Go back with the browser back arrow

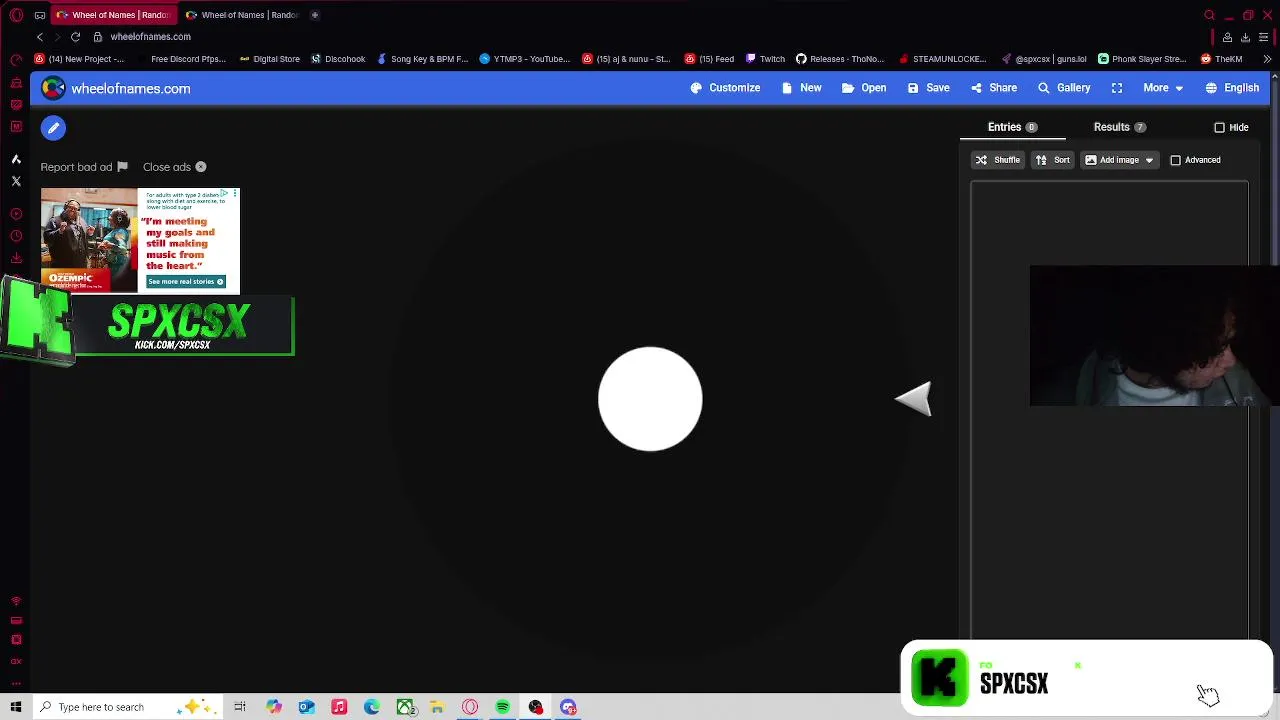40,37
